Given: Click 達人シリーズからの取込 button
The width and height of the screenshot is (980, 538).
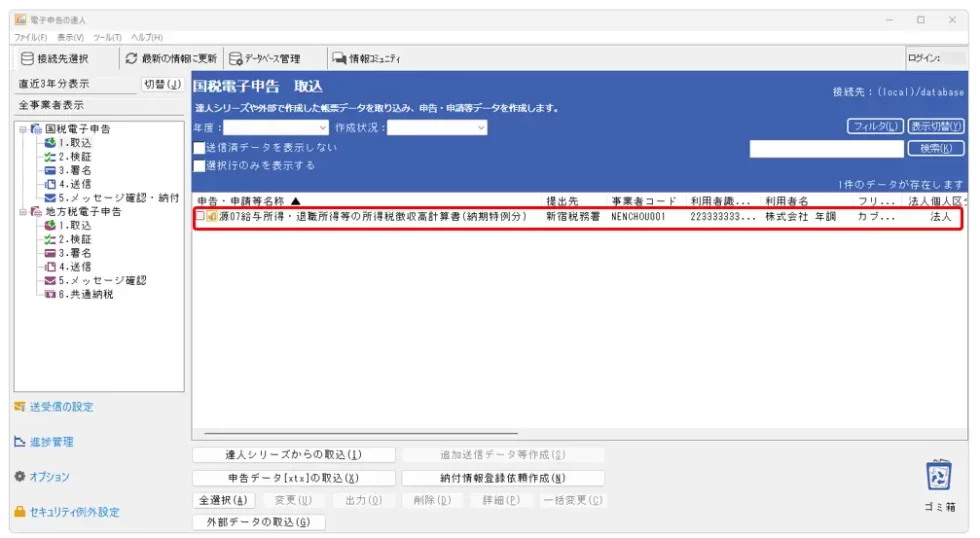Looking at the screenshot, I should pyautogui.click(x=293, y=455).
